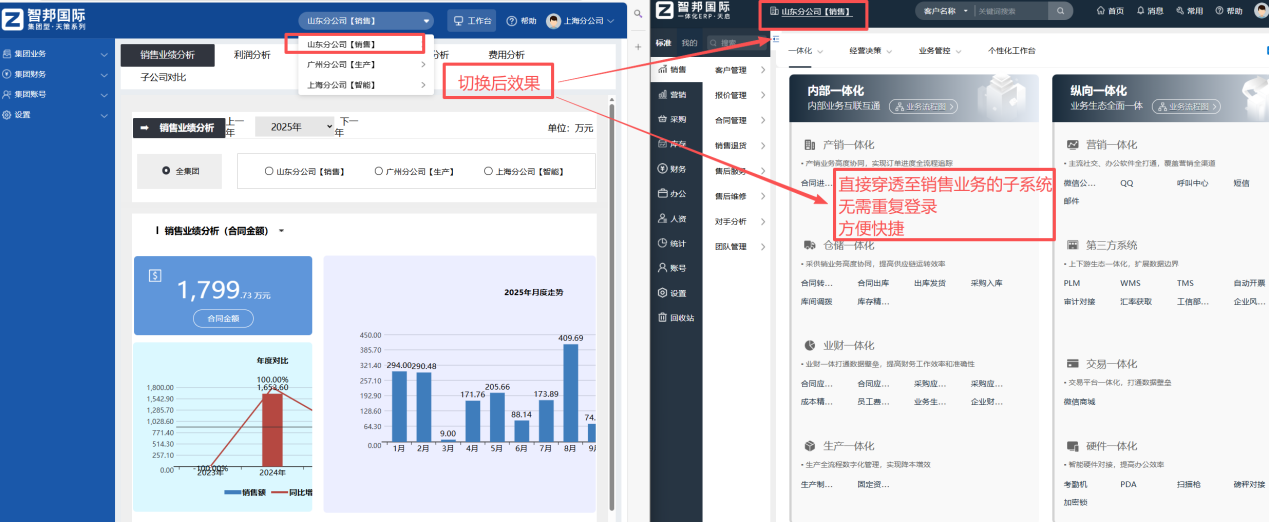This screenshot has width=1269, height=522.
Task: Expand the 集团账号 chevron in the blue sidebar
Action: (x=104, y=94)
